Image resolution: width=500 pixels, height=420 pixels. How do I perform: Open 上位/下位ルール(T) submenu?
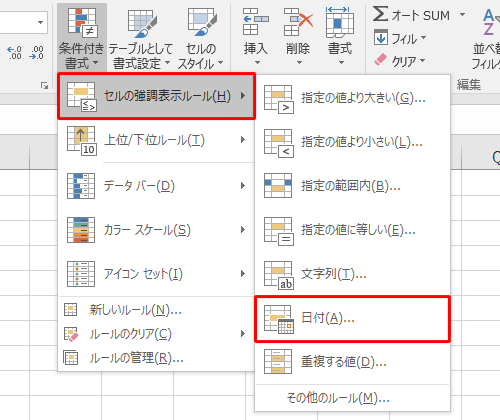pos(156,140)
